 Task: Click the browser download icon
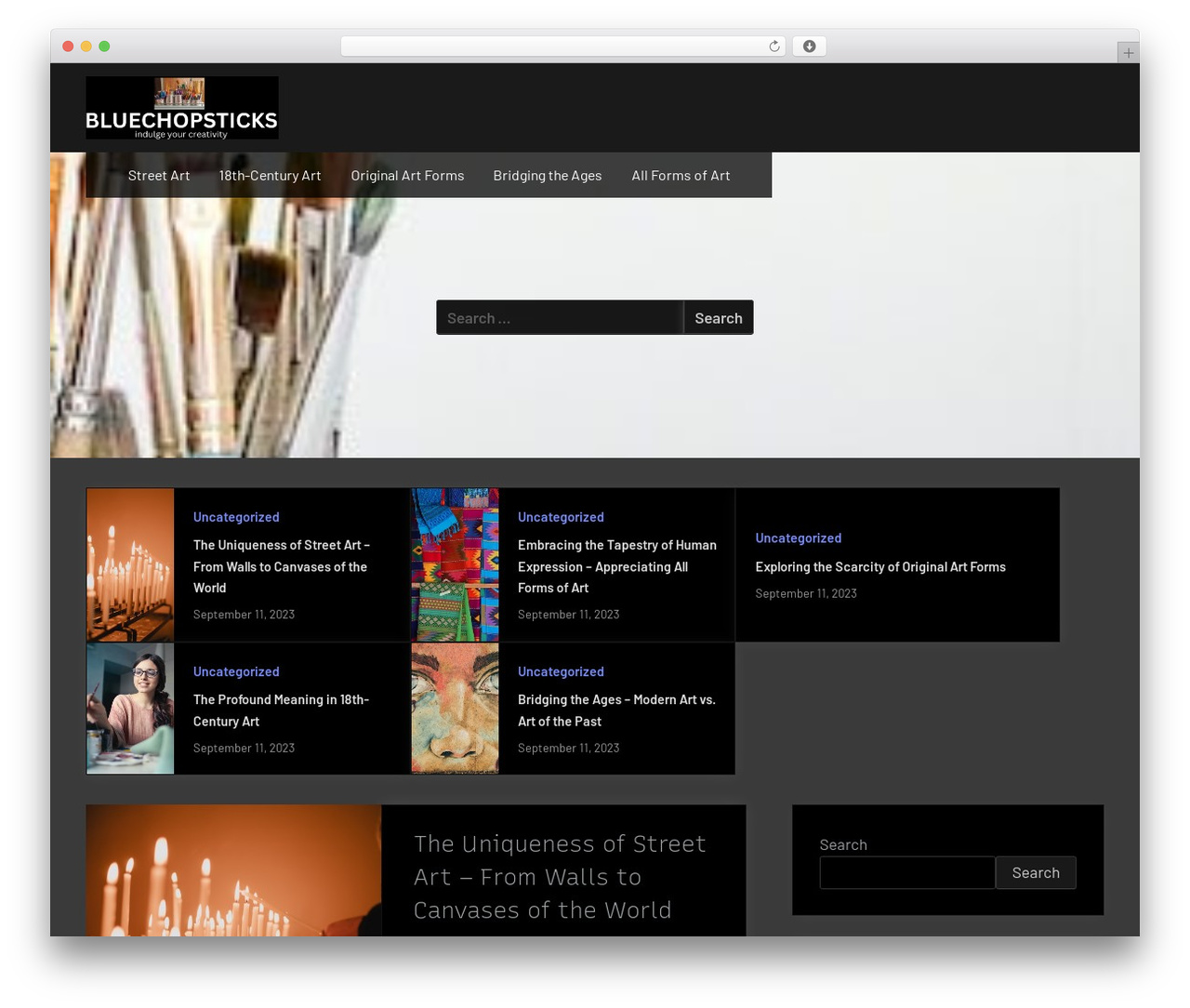pyautogui.click(x=809, y=46)
